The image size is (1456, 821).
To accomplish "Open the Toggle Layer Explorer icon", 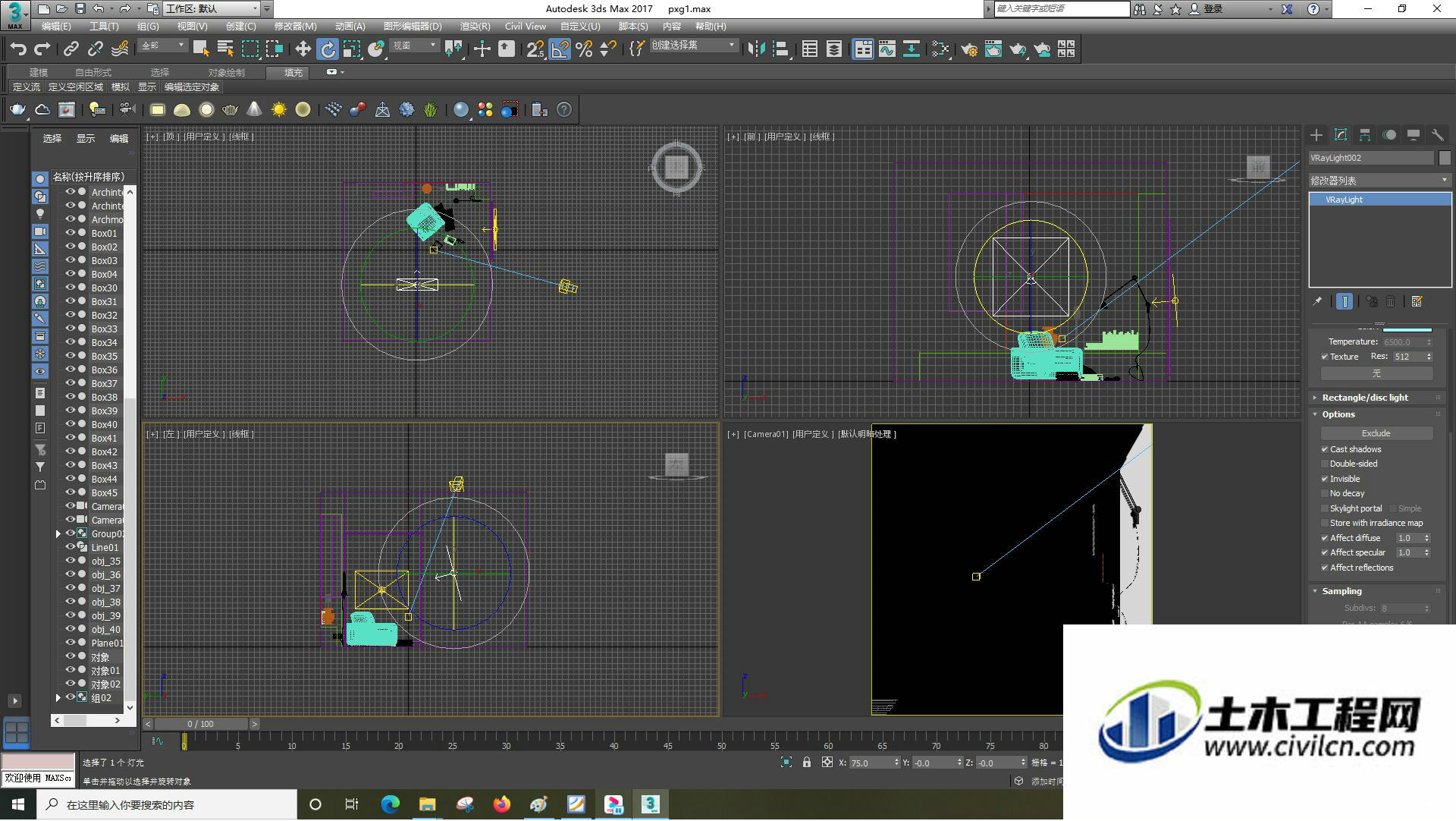I will (834, 49).
